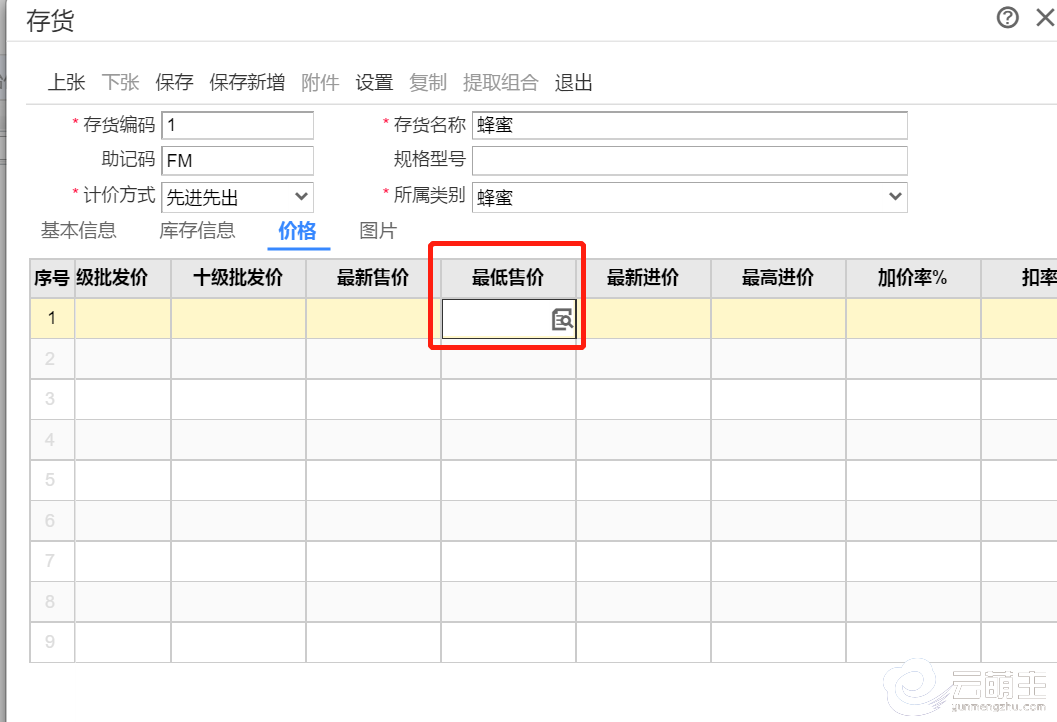
Task: Click 保存 in the toolbar
Action: [174, 83]
